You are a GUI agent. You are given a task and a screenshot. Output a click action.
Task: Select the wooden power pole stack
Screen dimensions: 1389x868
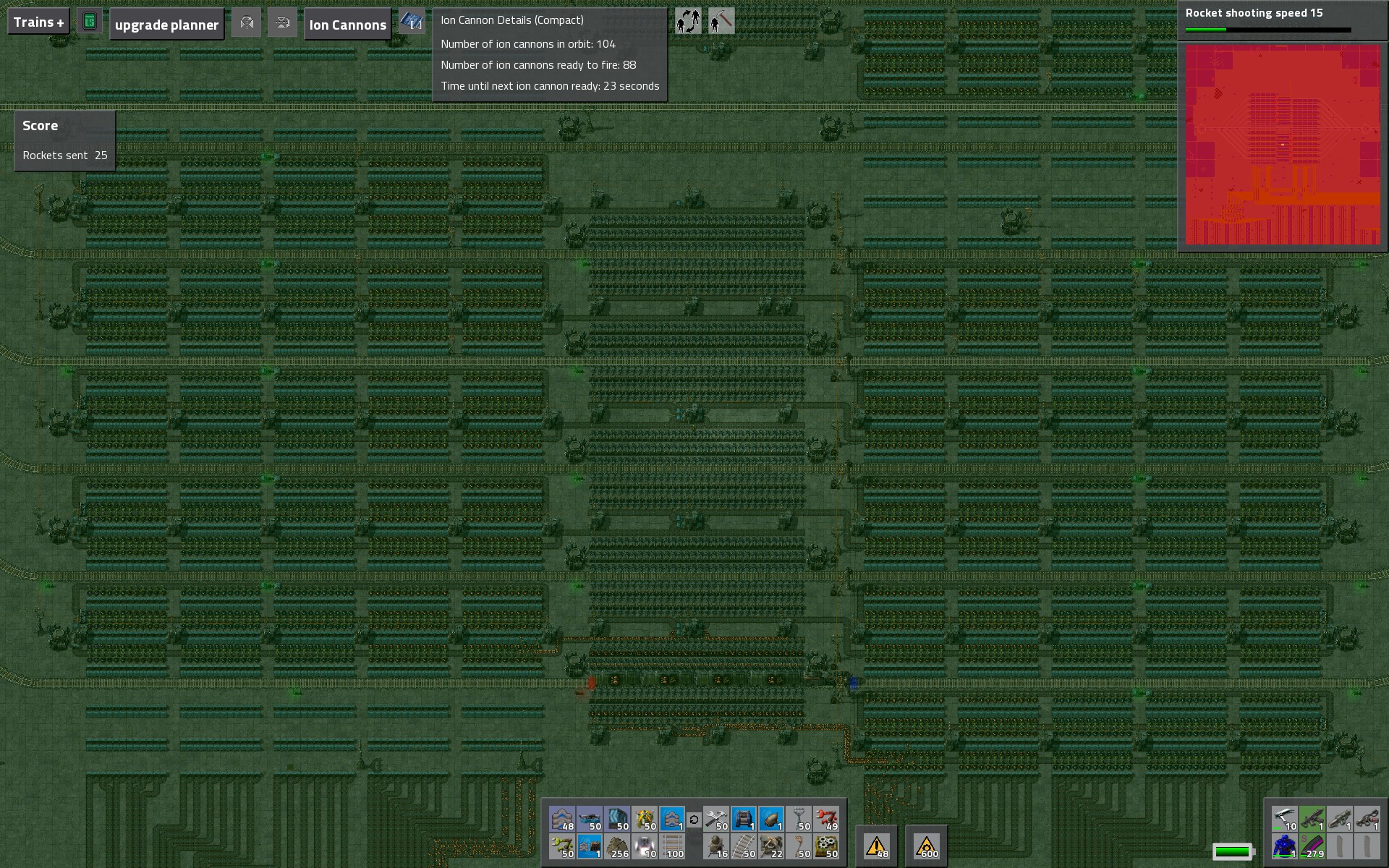tap(799, 846)
